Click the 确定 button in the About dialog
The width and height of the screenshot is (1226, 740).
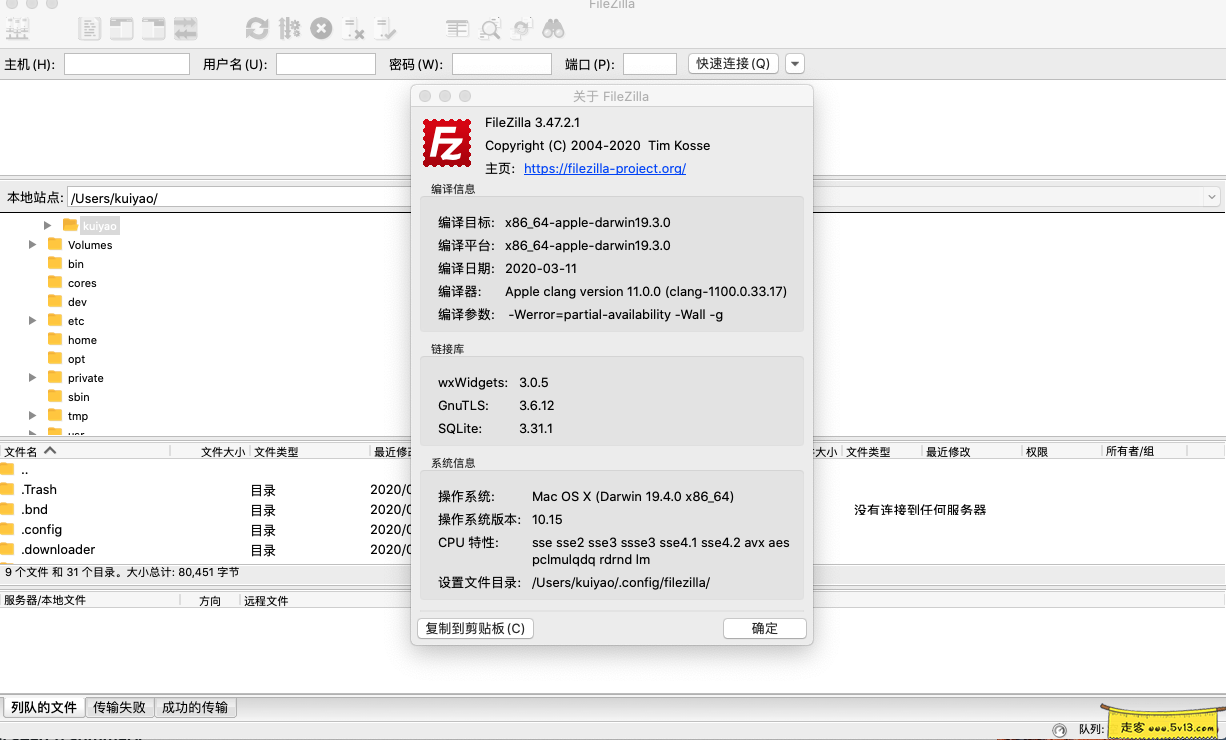point(764,628)
